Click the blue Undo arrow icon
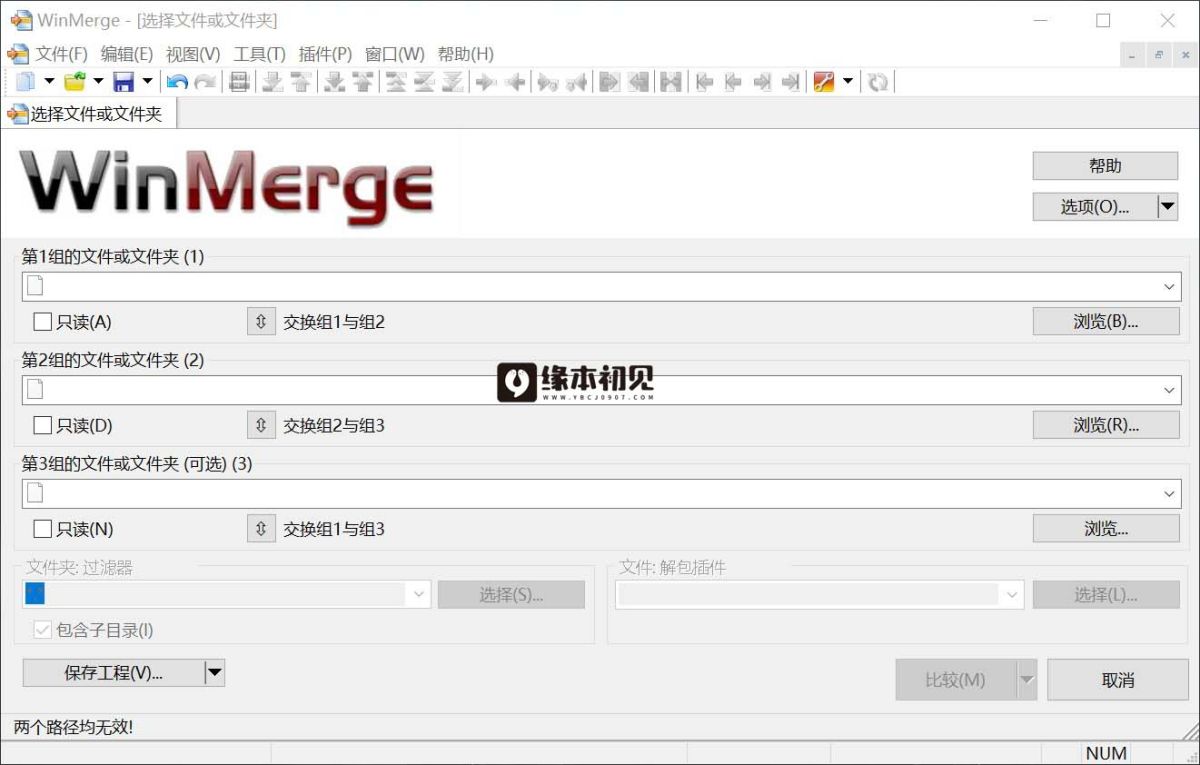1200x765 pixels. tap(177, 82)
